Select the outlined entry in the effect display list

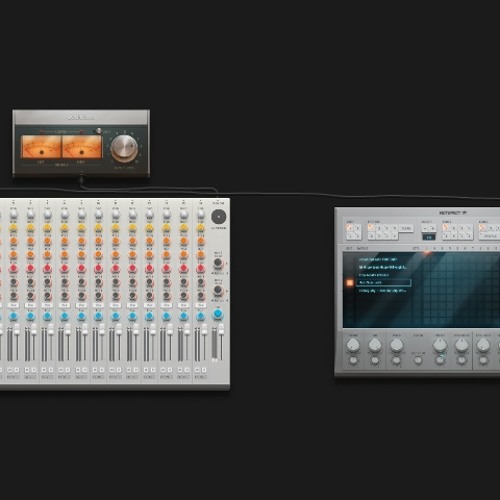coord(384,283)
